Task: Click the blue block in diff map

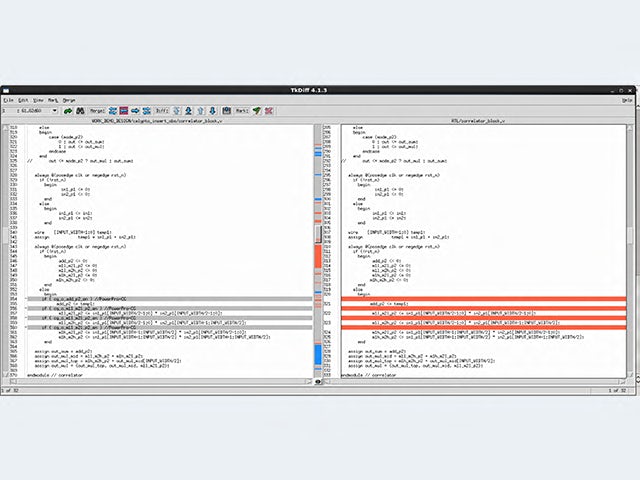Action: 318,354
